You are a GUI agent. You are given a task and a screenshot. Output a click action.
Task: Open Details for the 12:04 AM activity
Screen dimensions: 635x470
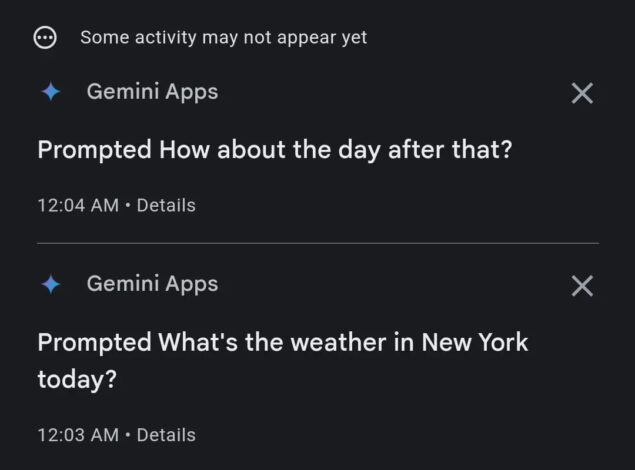(166, 205)
